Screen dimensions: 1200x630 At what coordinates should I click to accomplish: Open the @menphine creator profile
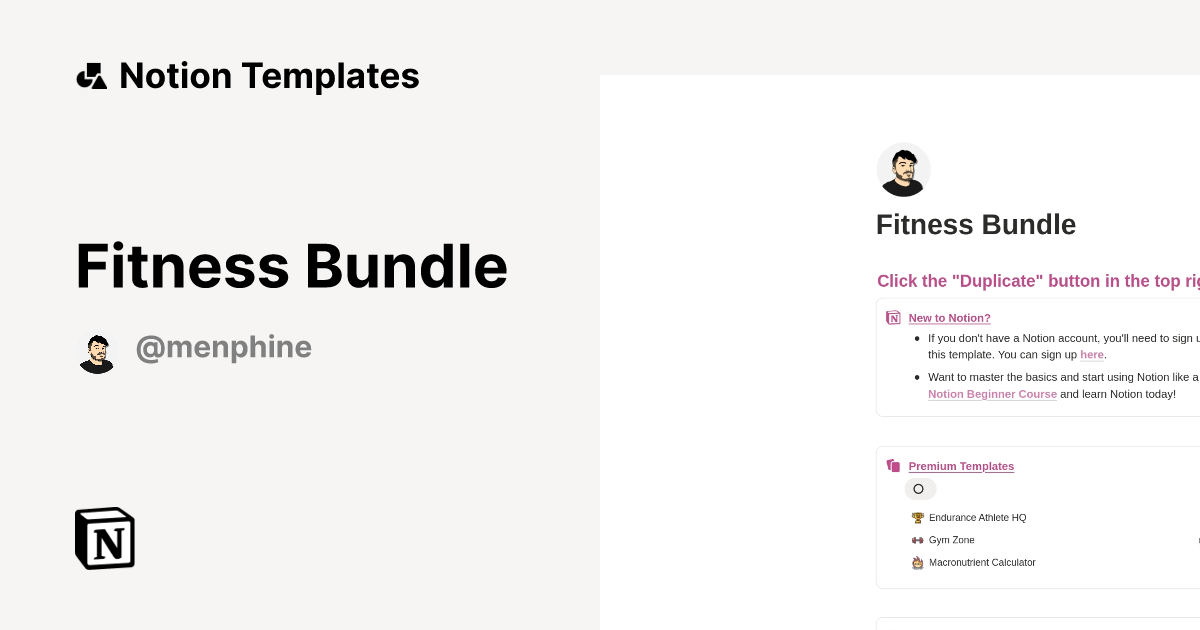coord(224,347)
